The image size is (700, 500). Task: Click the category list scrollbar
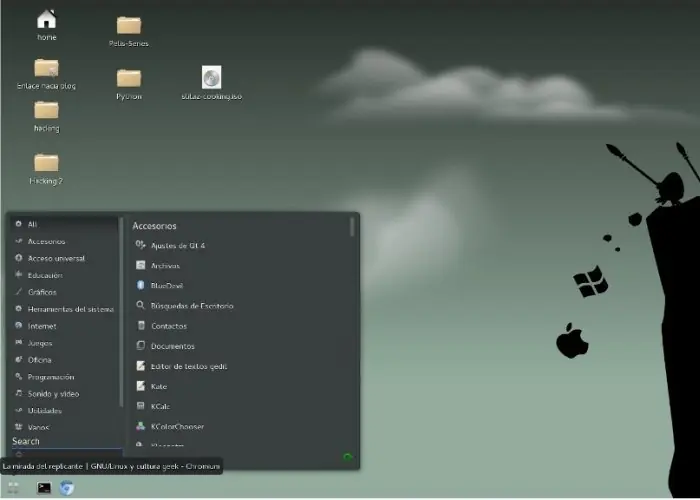pos(121,312)
